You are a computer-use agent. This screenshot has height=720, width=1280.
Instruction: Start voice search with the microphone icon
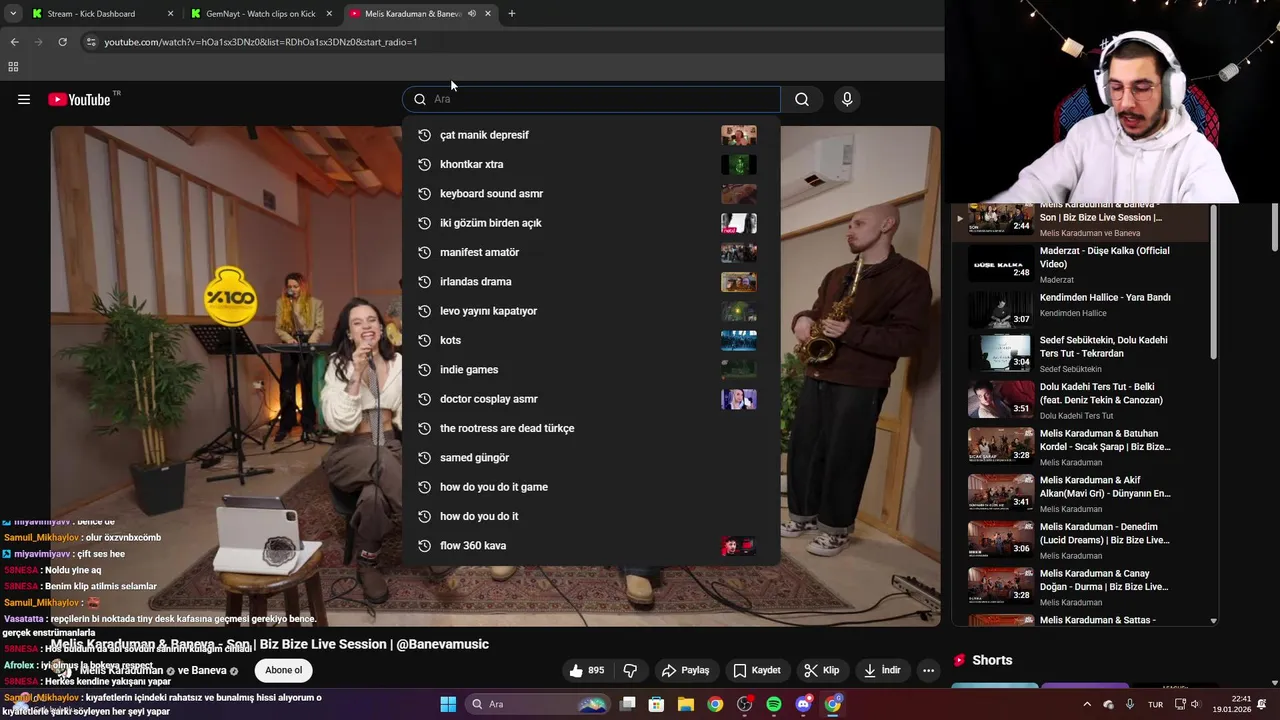tap(847, 99)
